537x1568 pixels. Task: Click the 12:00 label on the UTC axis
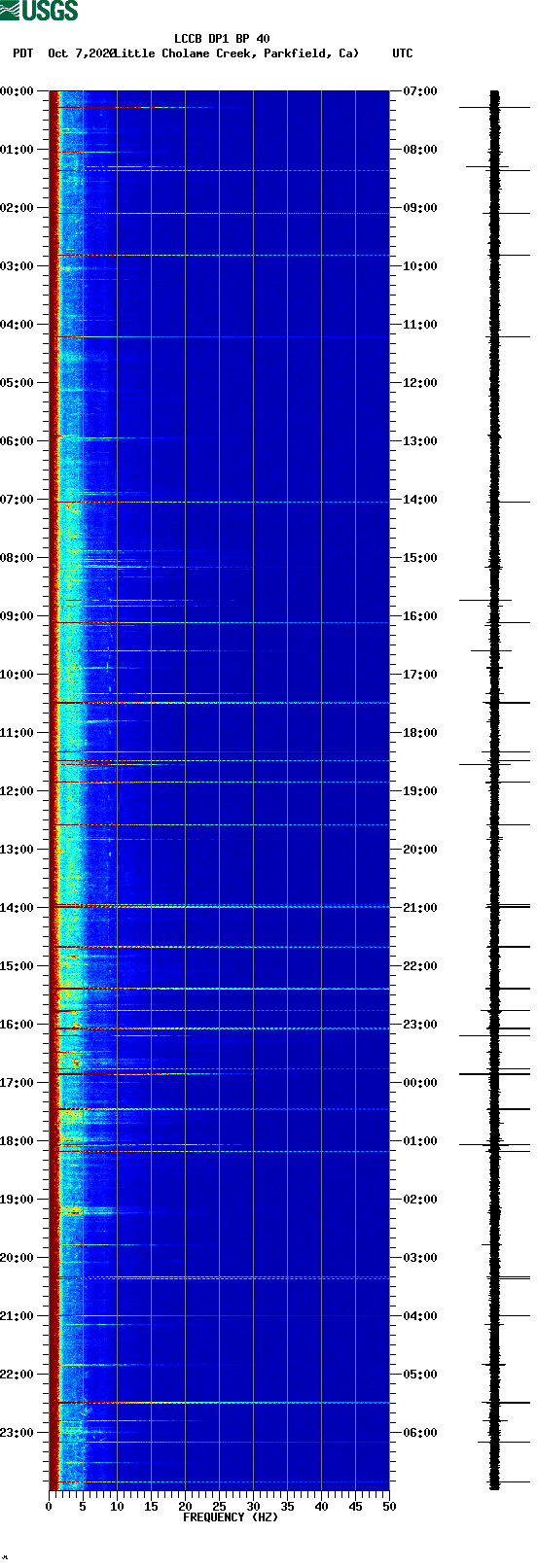click(420, 383)
